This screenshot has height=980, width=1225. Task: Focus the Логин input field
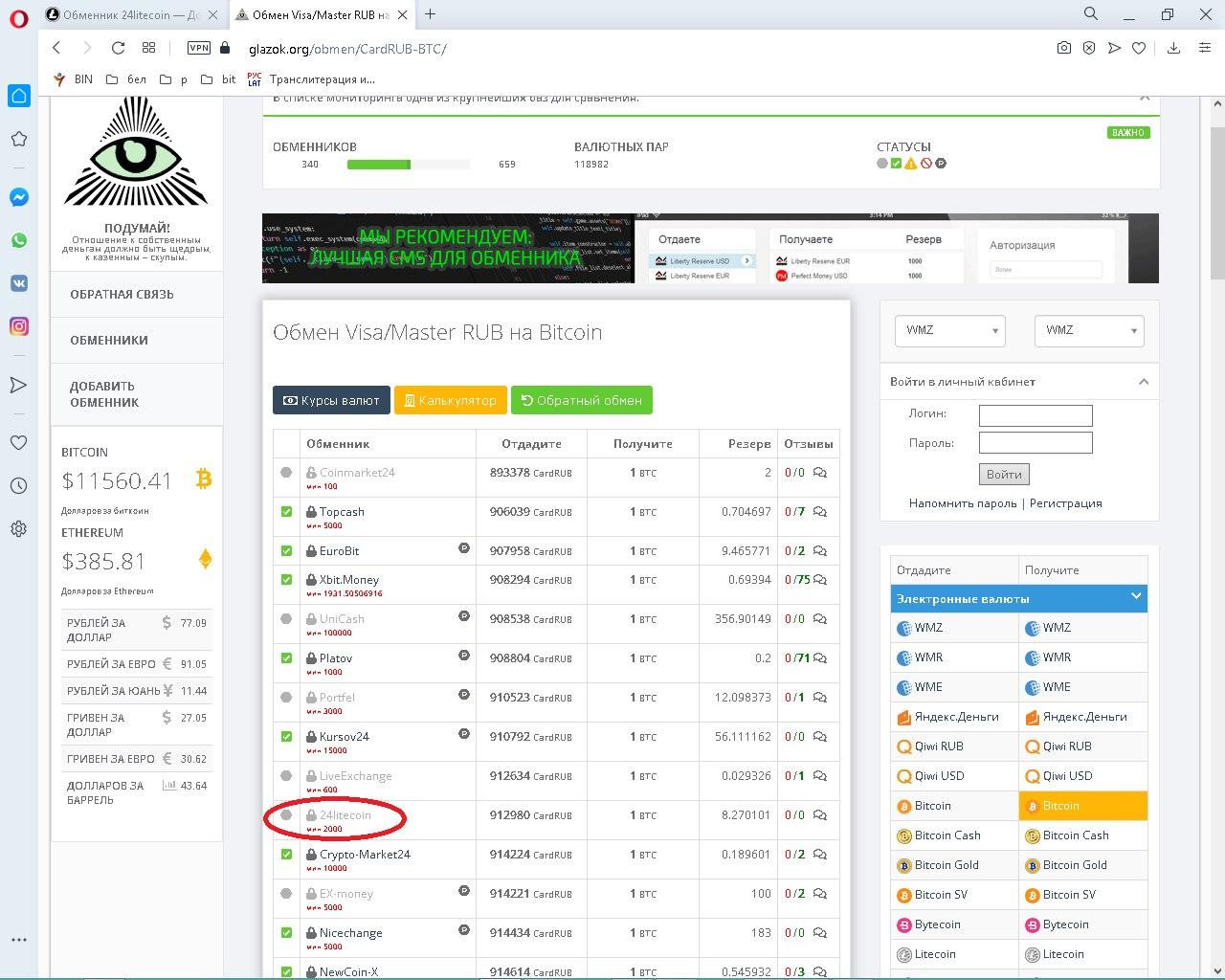click(1036, 415)
